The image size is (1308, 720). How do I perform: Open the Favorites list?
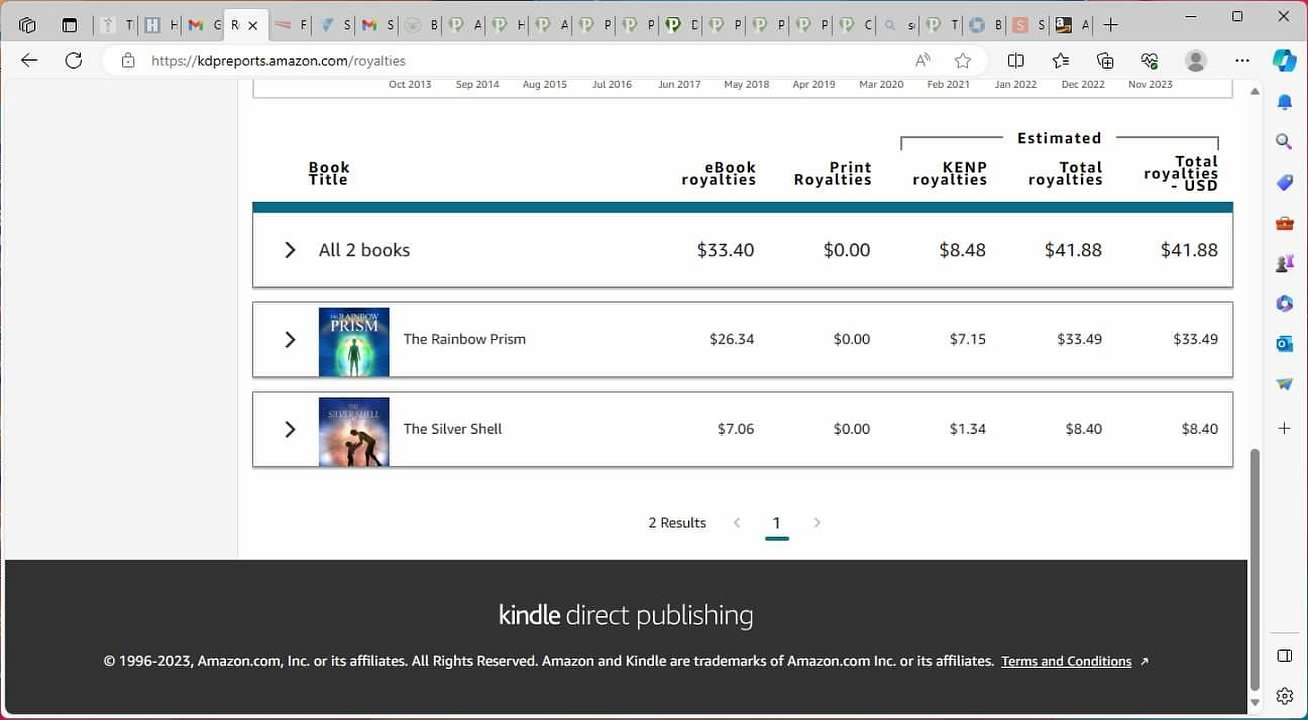1061,61
